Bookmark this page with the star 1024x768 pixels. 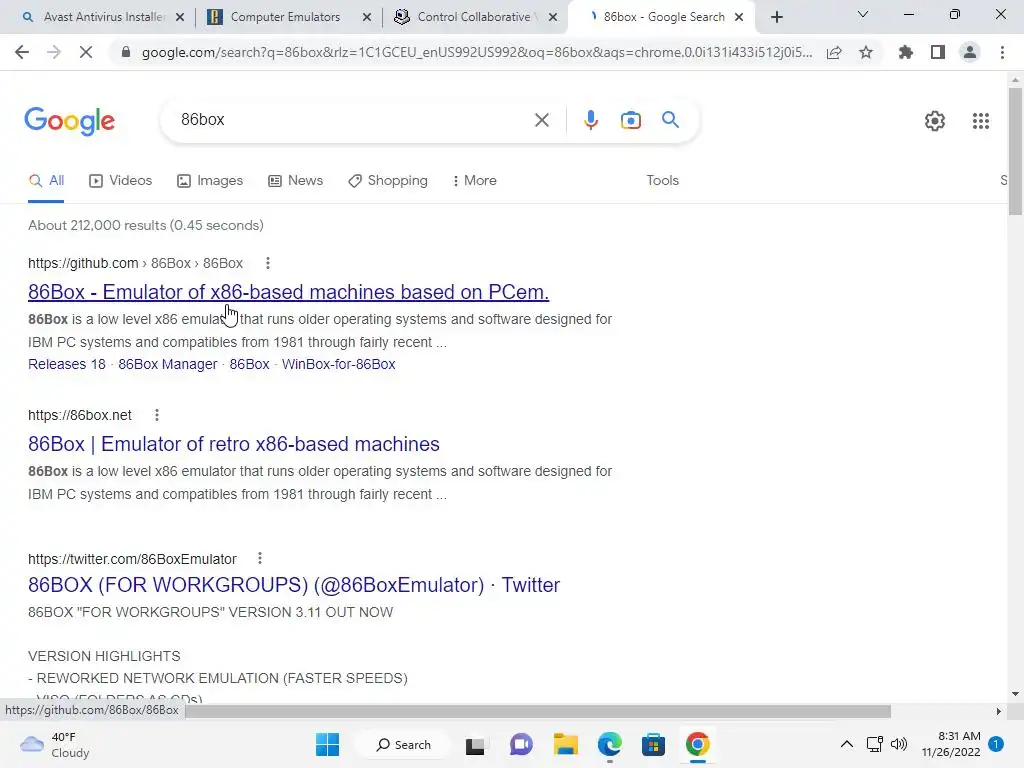[866, 52]
